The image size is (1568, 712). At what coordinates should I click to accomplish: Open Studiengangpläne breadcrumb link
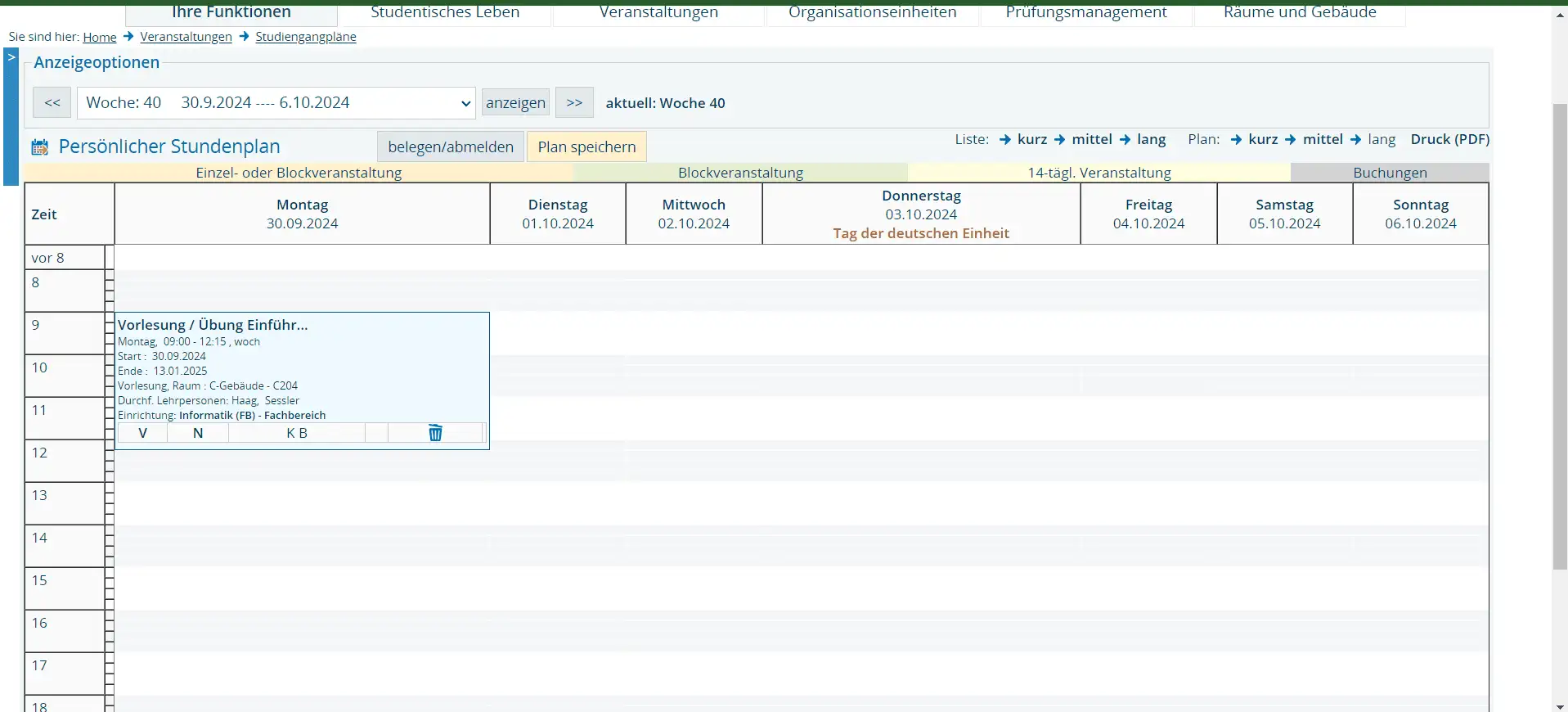(x=305, y=37)
